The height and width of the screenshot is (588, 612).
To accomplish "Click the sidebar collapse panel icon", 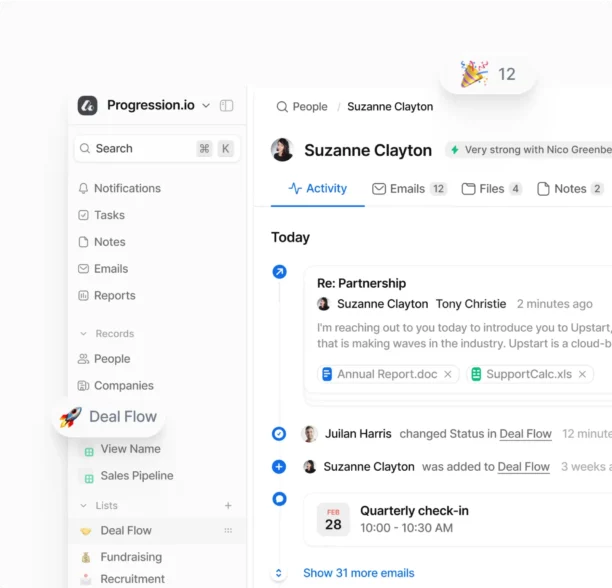I will pos(227,106).
